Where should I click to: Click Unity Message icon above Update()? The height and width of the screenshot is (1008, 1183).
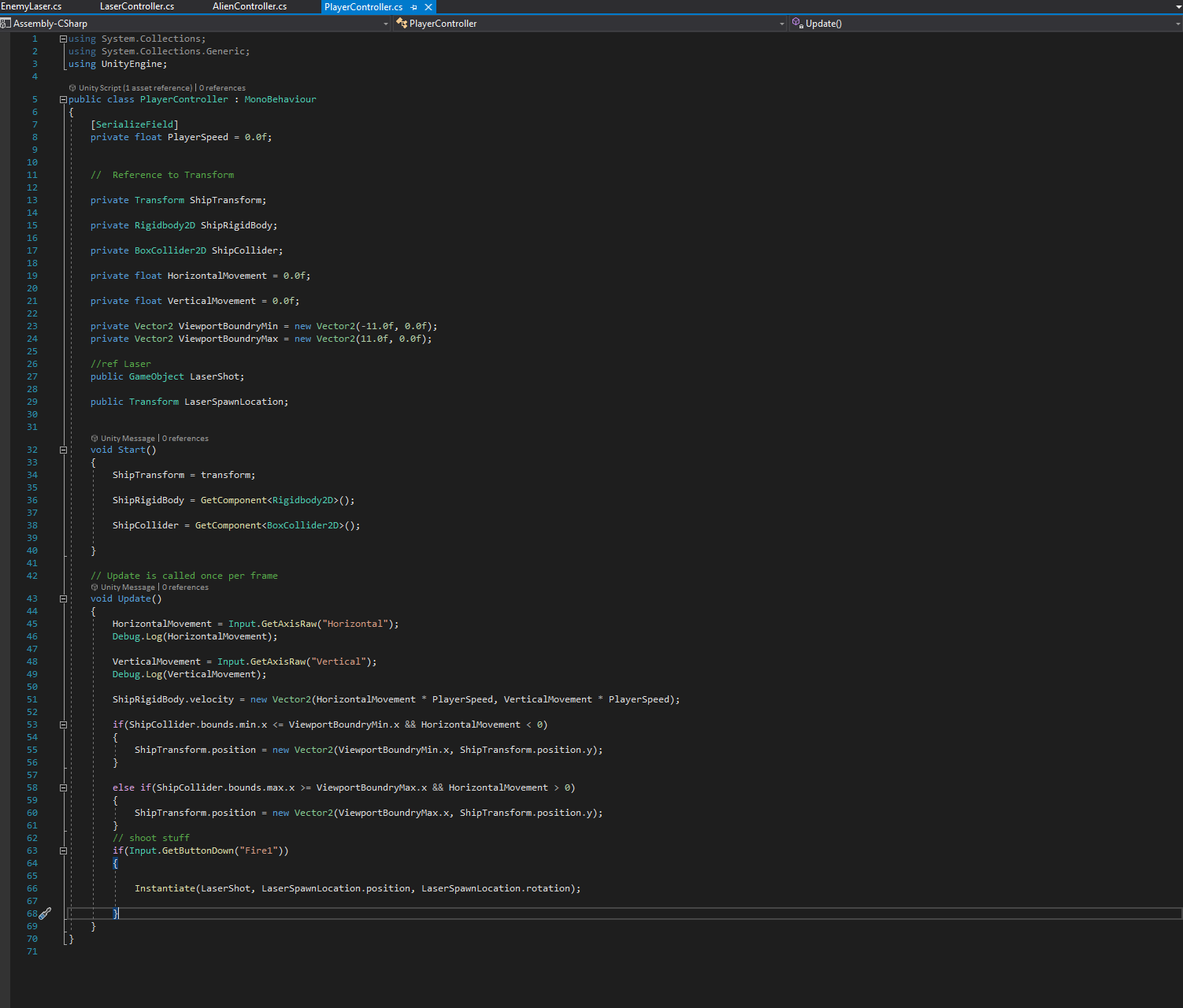tap(95, 587)
